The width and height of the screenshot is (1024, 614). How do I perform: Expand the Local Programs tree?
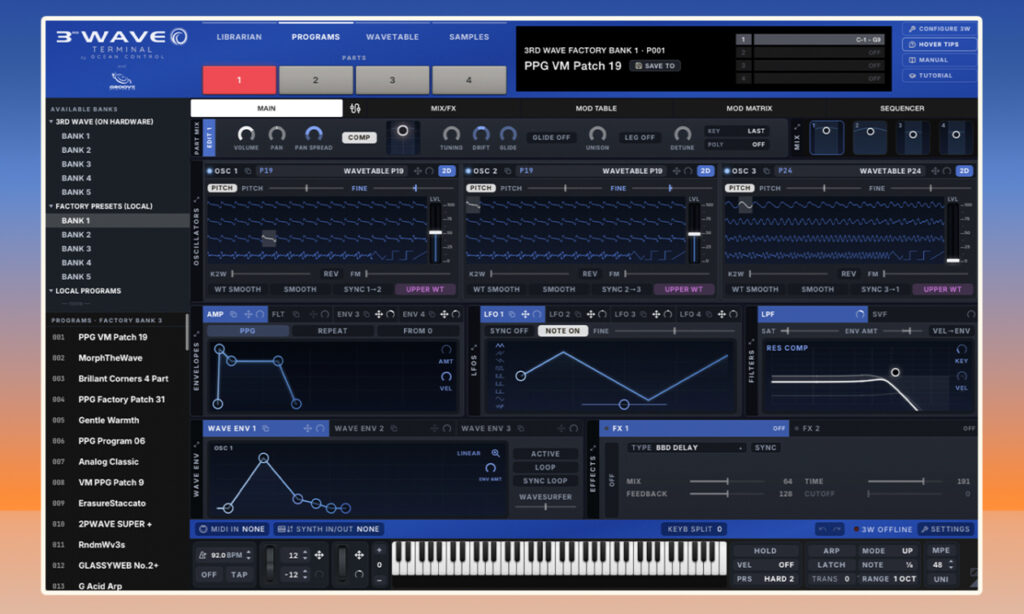51,291
